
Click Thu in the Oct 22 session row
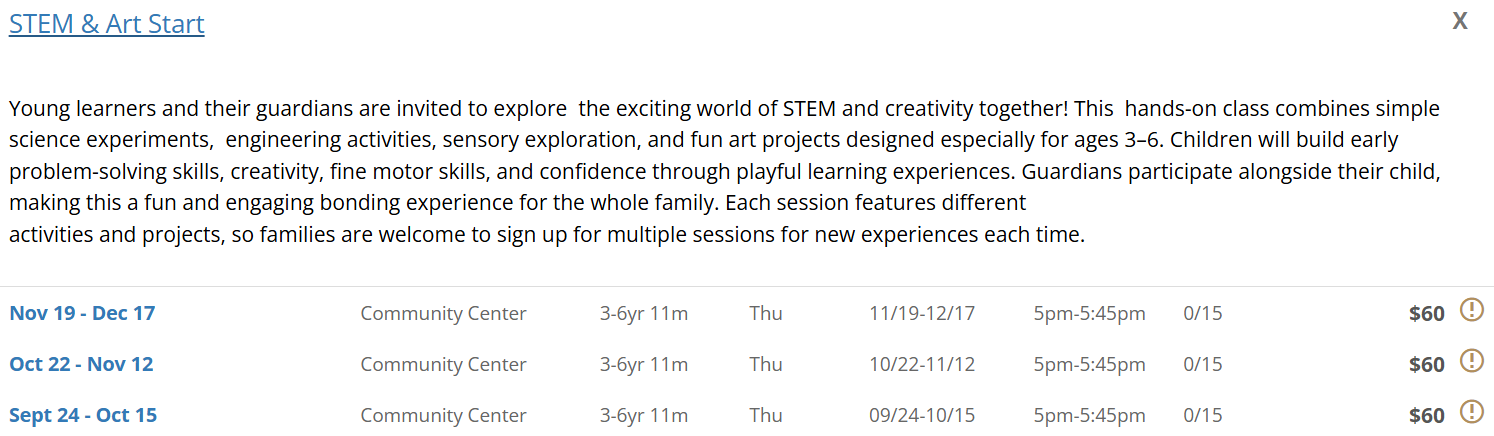click(x=766, y=364)
